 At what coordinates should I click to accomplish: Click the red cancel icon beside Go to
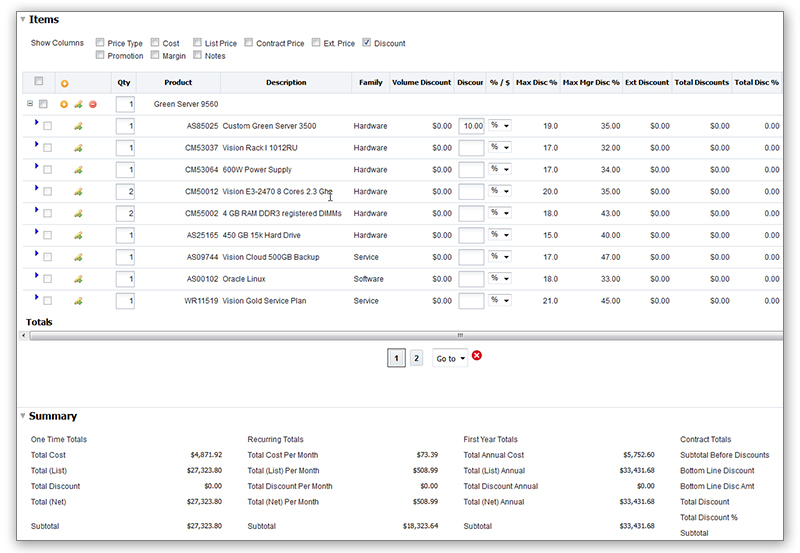click(477, 357)
